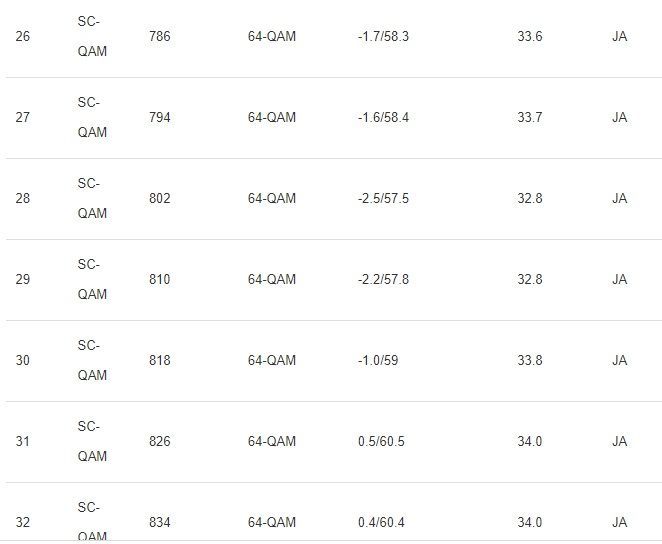The width and height of the screenshot is (662, 544).
Task: Select the 786 frequency cell
Action: click(x=159, y=37)
